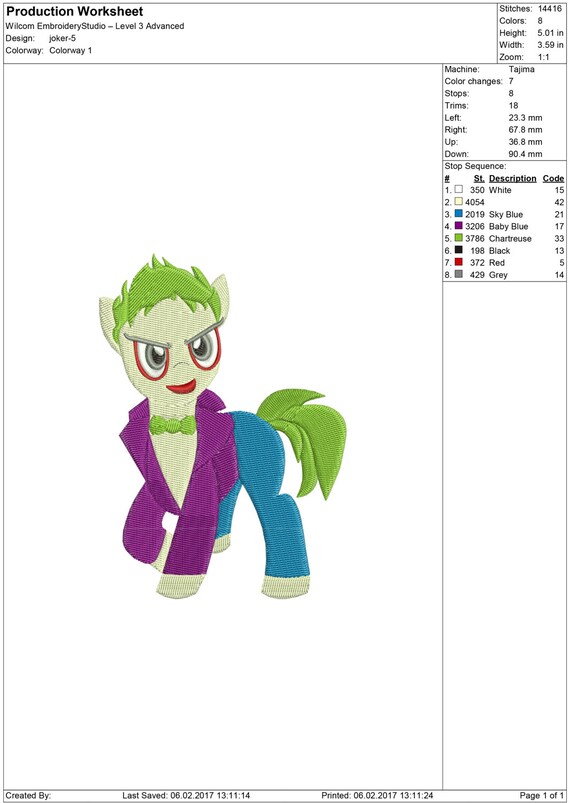Select the height value "5.01 in"
The image size is (570, 803).
[x=550, y=33]
